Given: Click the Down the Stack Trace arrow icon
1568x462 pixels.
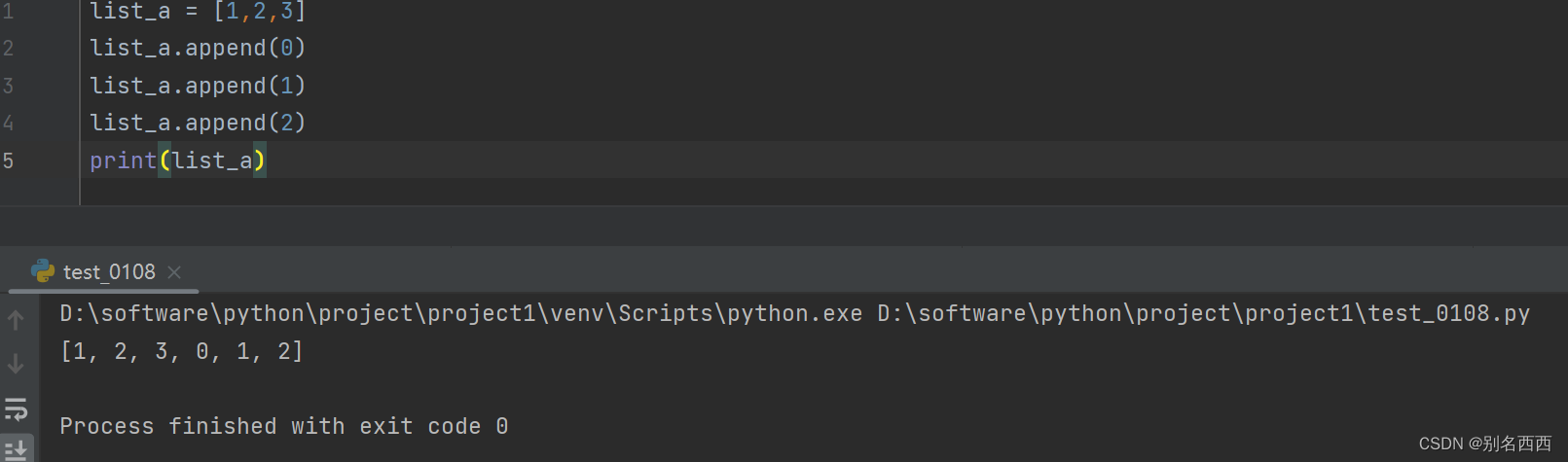Looking at the screenshot, I should pyautogui.click(x=16, y=364).
